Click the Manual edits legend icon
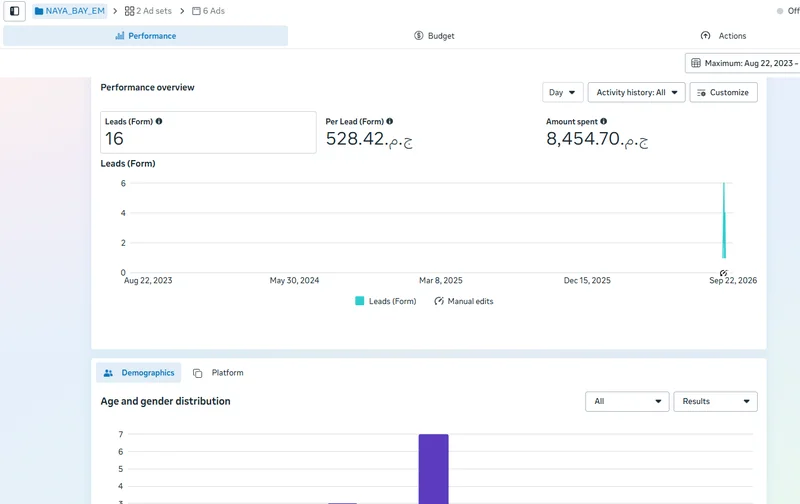The image size is (800, 504). pyautogui.click(x=439, y=301)
